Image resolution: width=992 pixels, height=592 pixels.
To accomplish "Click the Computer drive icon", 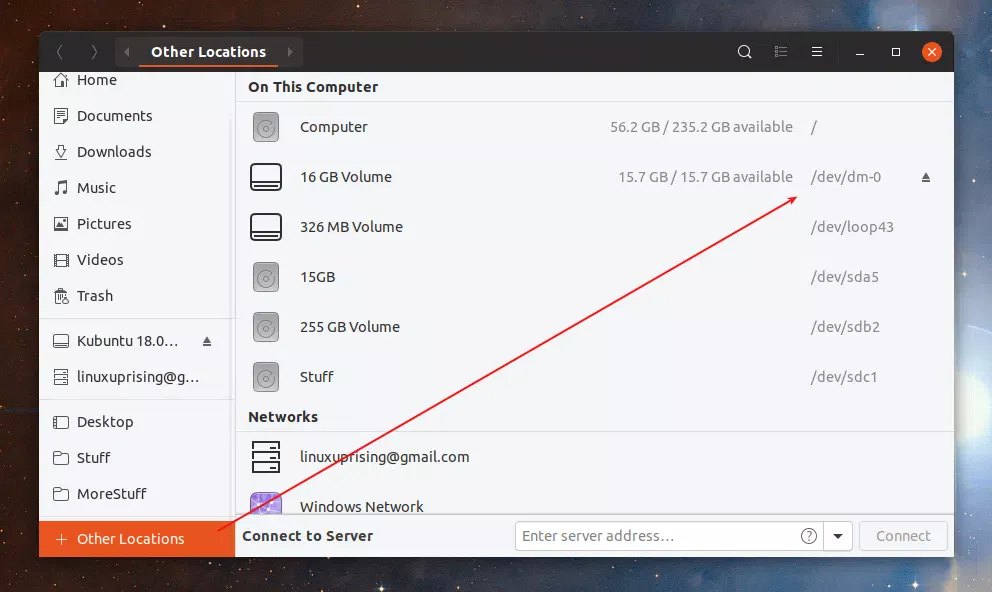I will tap(266, 127).
